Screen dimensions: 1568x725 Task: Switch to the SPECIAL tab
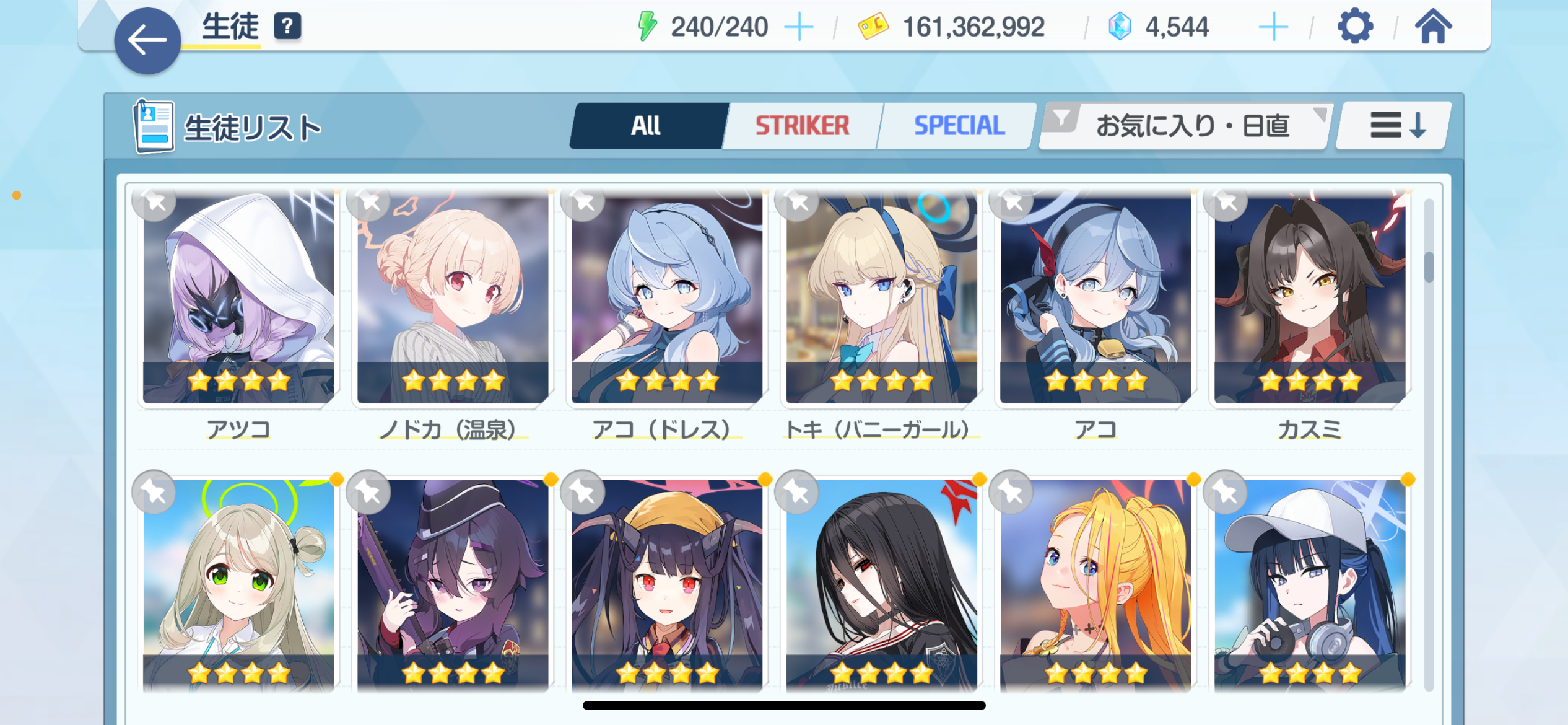[959, 126]
